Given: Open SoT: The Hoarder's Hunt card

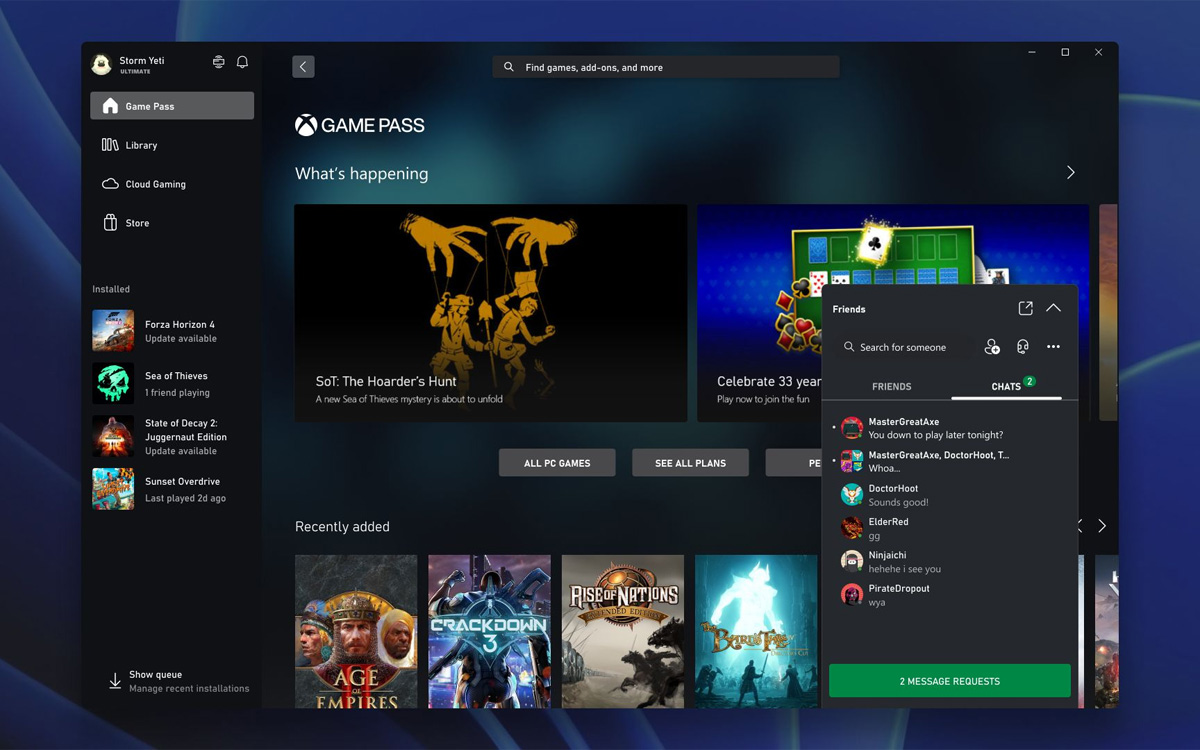Looking at the screenshot, I should point(490,313).
